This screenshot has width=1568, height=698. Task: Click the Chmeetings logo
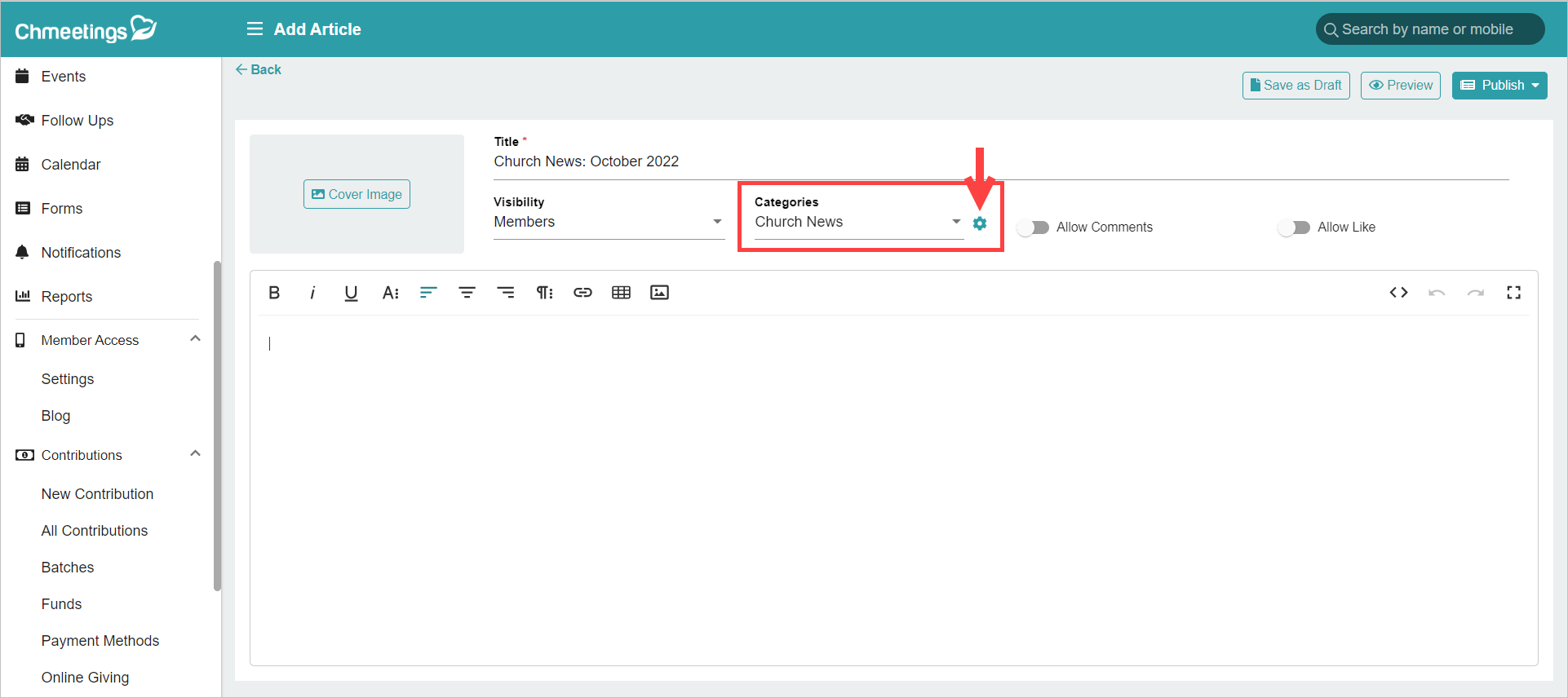coord(86,29)
